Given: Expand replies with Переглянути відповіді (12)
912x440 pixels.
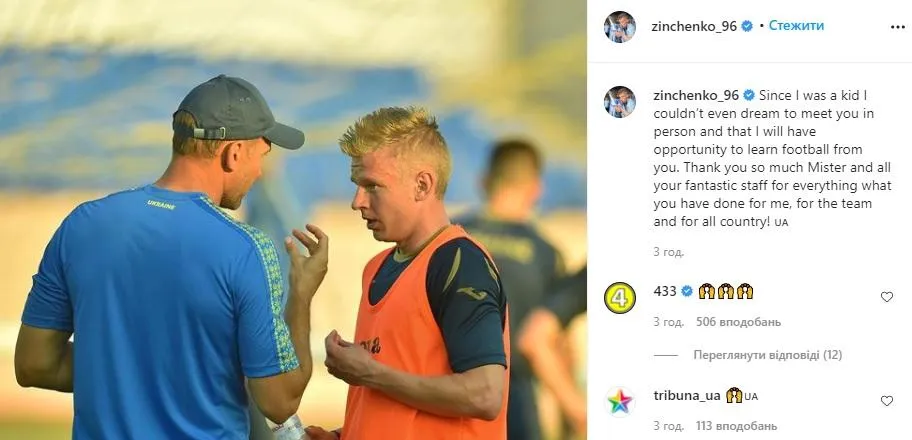Looking at the screenshot, I should (x=767, y=354).
